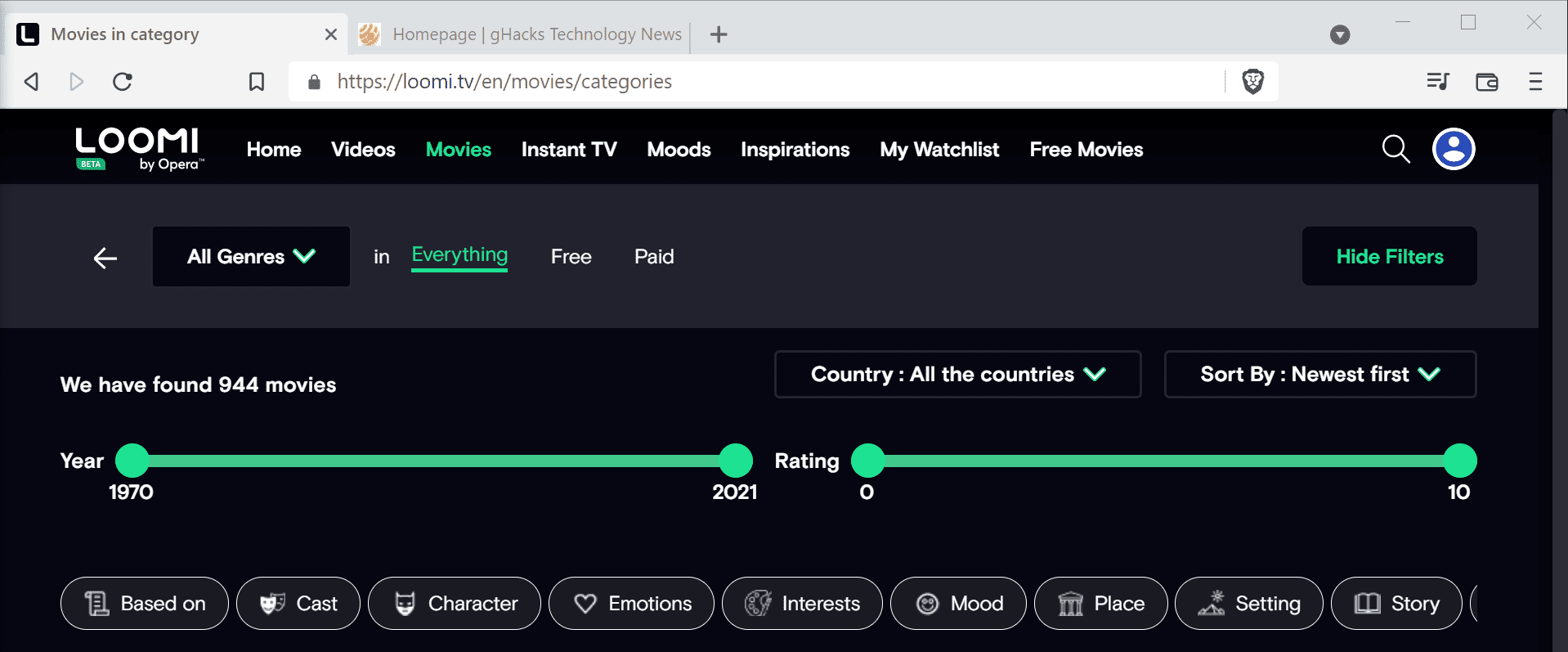The width and height of the screenshot is (1568, 652).
Task: Filter by Character tag
Action: pos(454,603)
